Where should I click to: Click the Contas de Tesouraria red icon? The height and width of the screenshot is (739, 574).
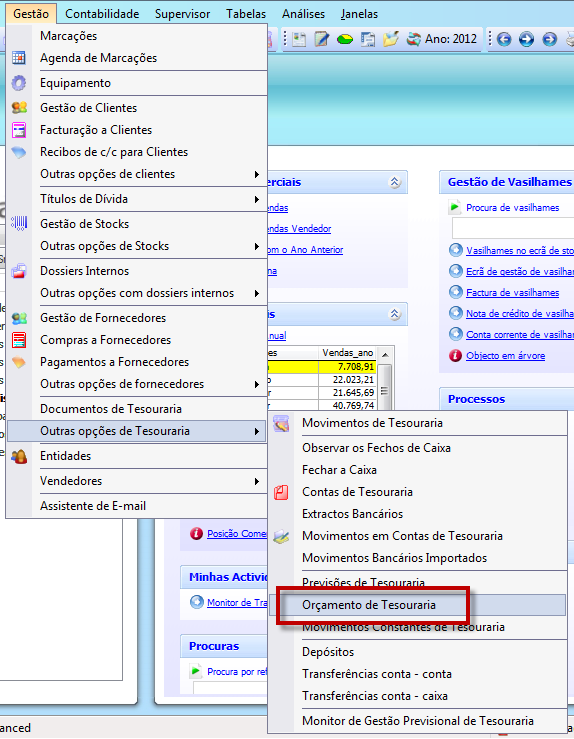tap(281, 492)
